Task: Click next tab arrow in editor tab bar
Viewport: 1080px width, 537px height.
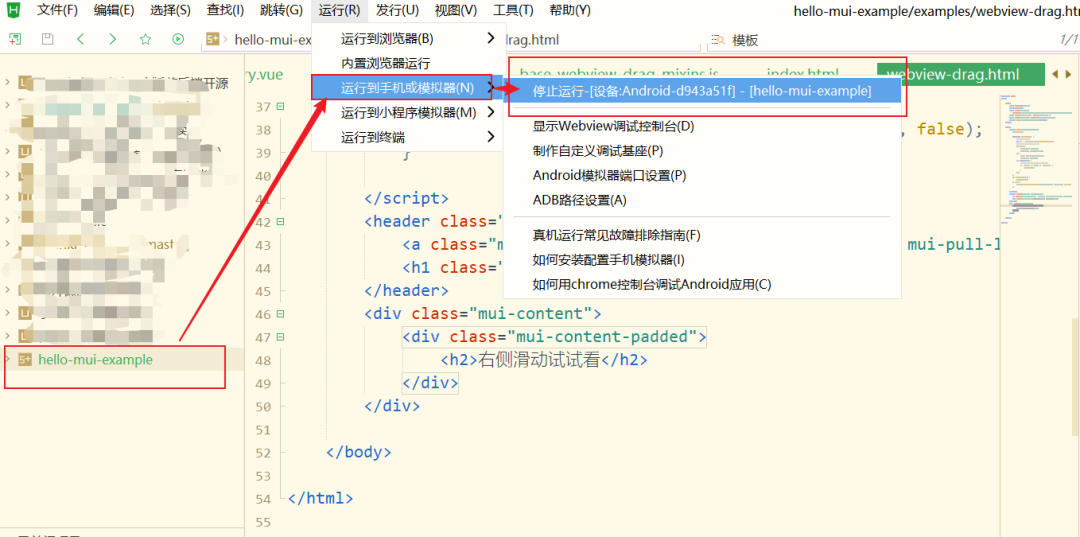Action: pos(1068,74)
